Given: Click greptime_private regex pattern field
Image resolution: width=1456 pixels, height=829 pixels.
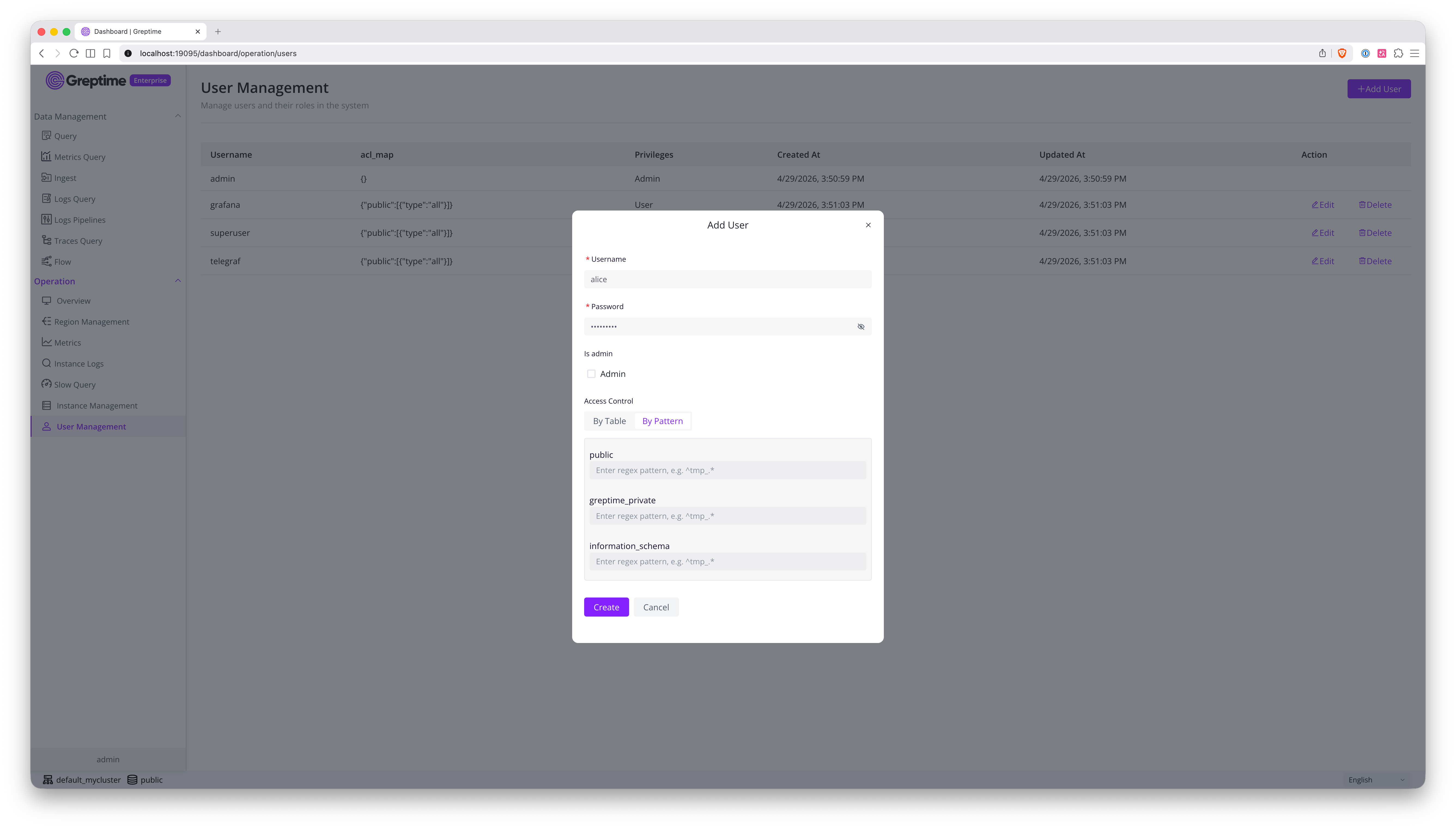Looking at the screenshot, I should pyautogui.click(x=728, y=516).
